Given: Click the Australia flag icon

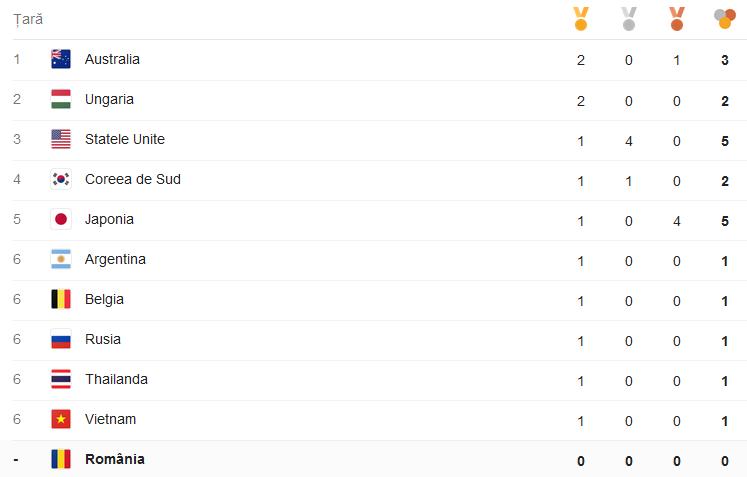Looking at the screenshot, I should [x=61, y=59].
